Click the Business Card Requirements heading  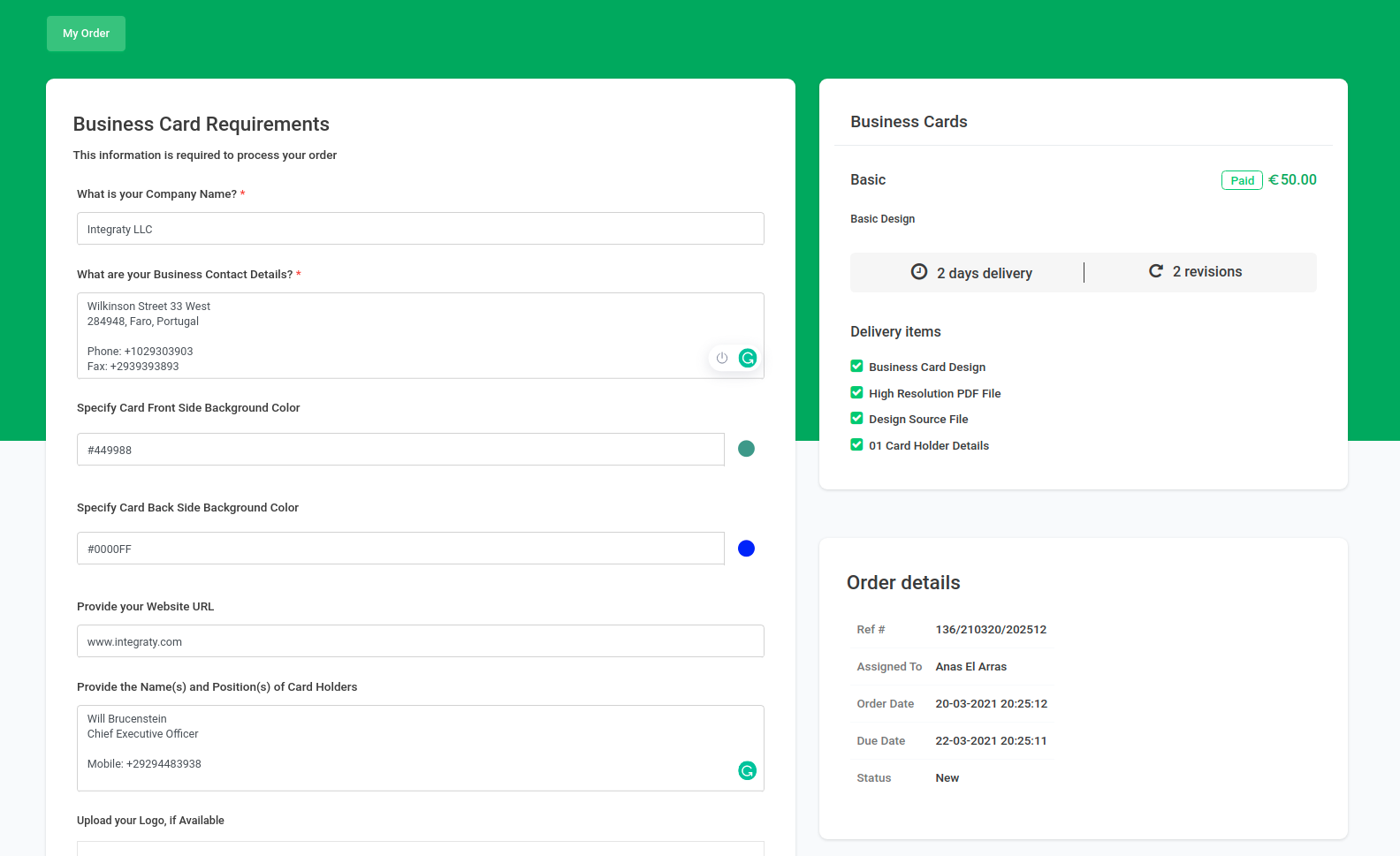(x=202, y=124)
